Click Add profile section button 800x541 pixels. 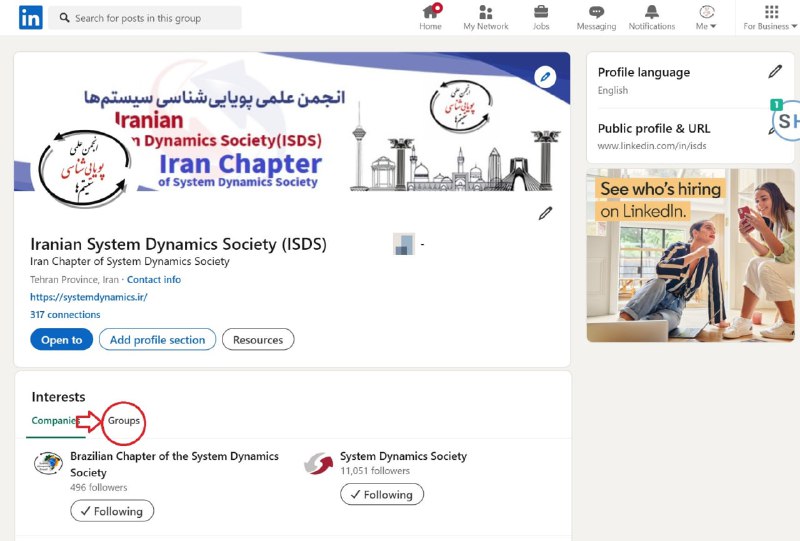pos(157,340)
